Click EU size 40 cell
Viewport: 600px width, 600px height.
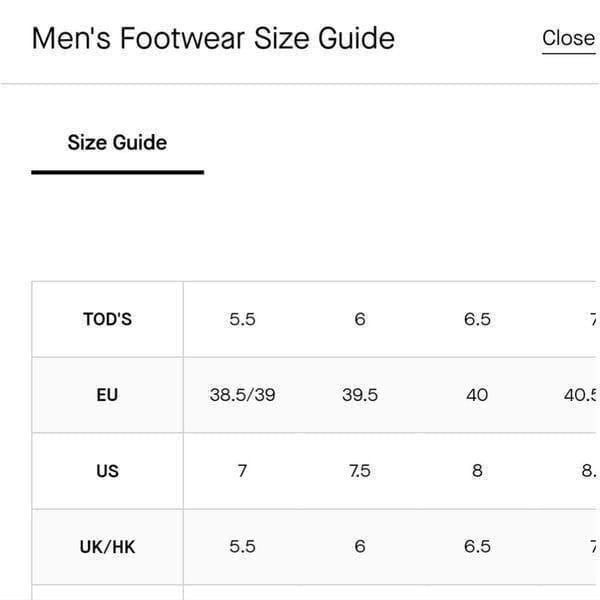click(x=477, y=395)
